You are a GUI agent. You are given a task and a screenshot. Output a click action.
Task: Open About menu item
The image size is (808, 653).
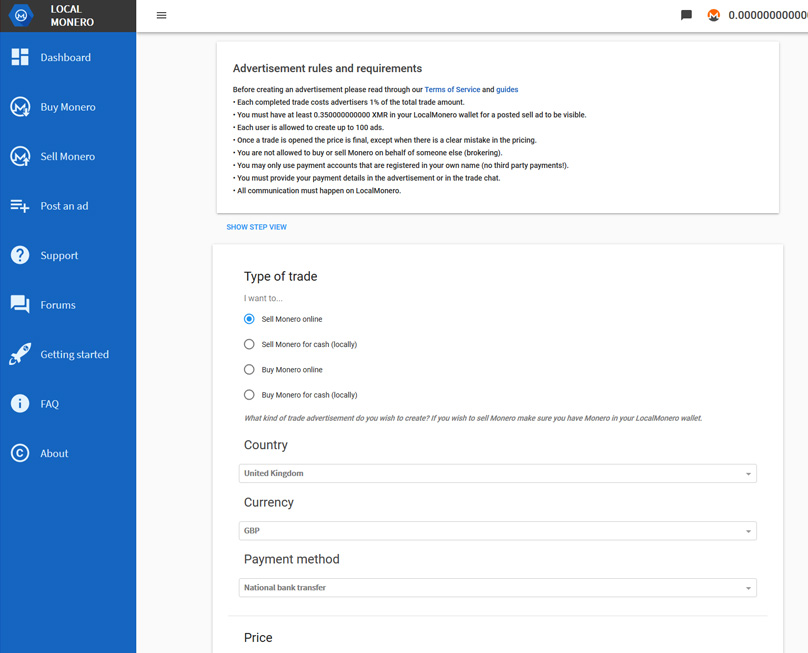point(54,453)
